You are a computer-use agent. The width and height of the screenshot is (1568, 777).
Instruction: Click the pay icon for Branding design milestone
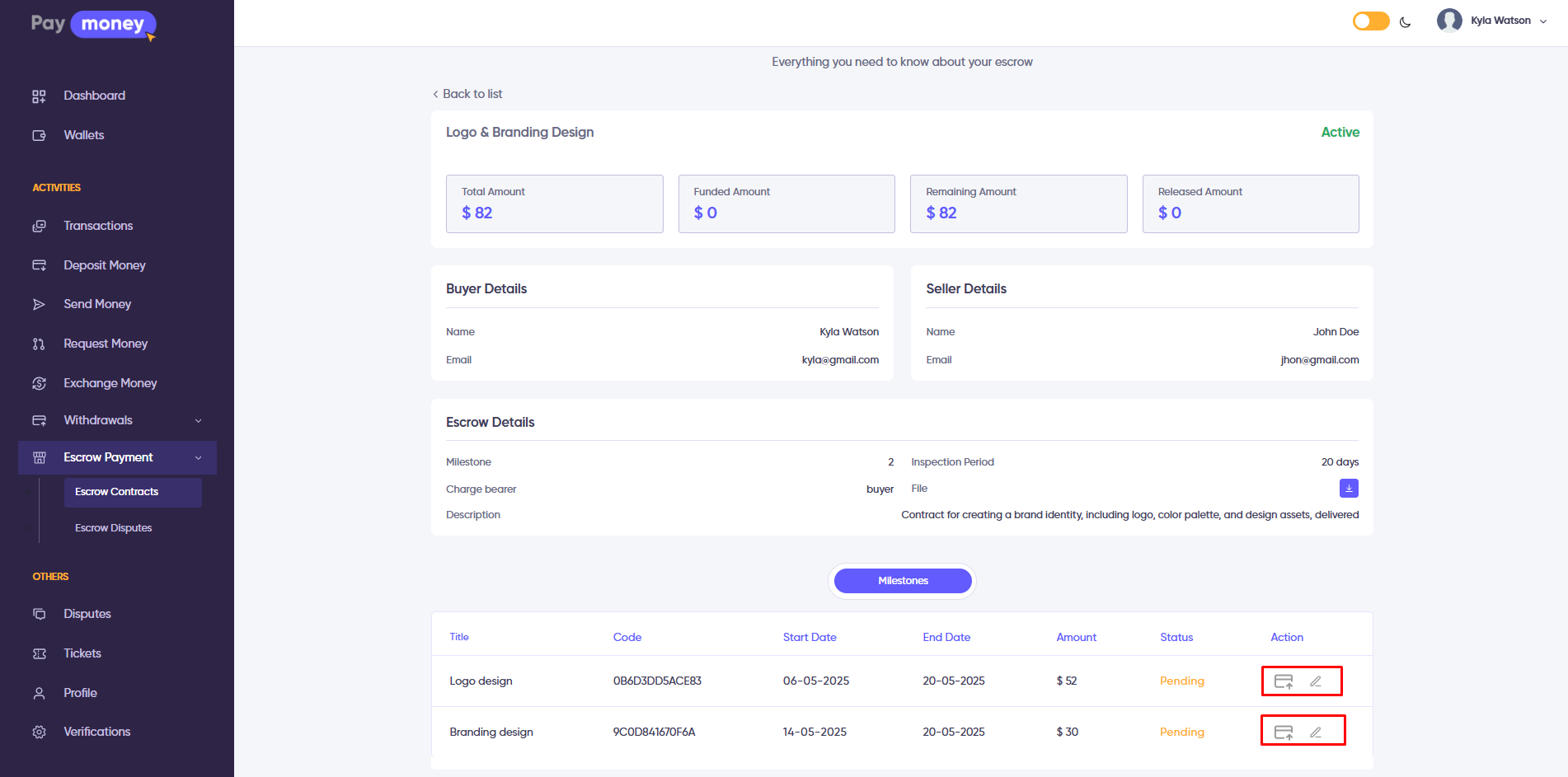click(1284, 733)
